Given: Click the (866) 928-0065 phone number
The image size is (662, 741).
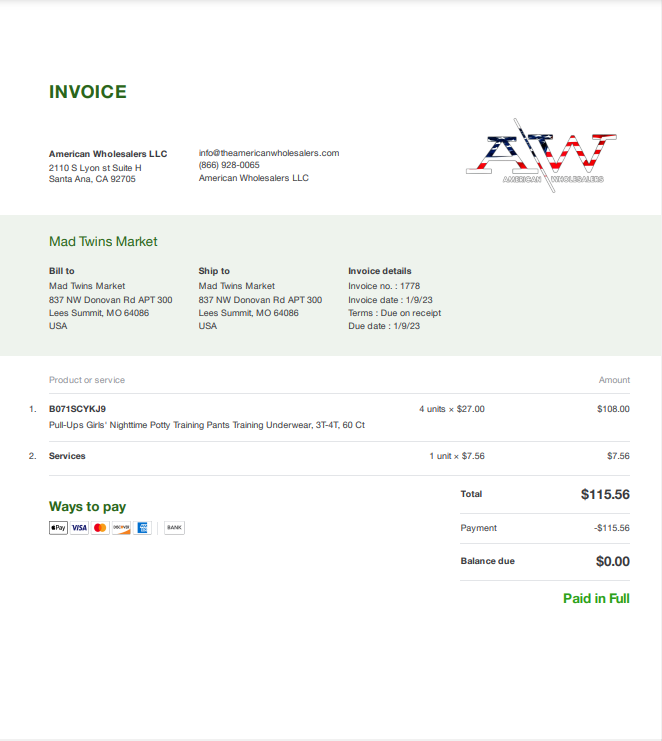Looking at the screenshot, I should click(229, 165).
